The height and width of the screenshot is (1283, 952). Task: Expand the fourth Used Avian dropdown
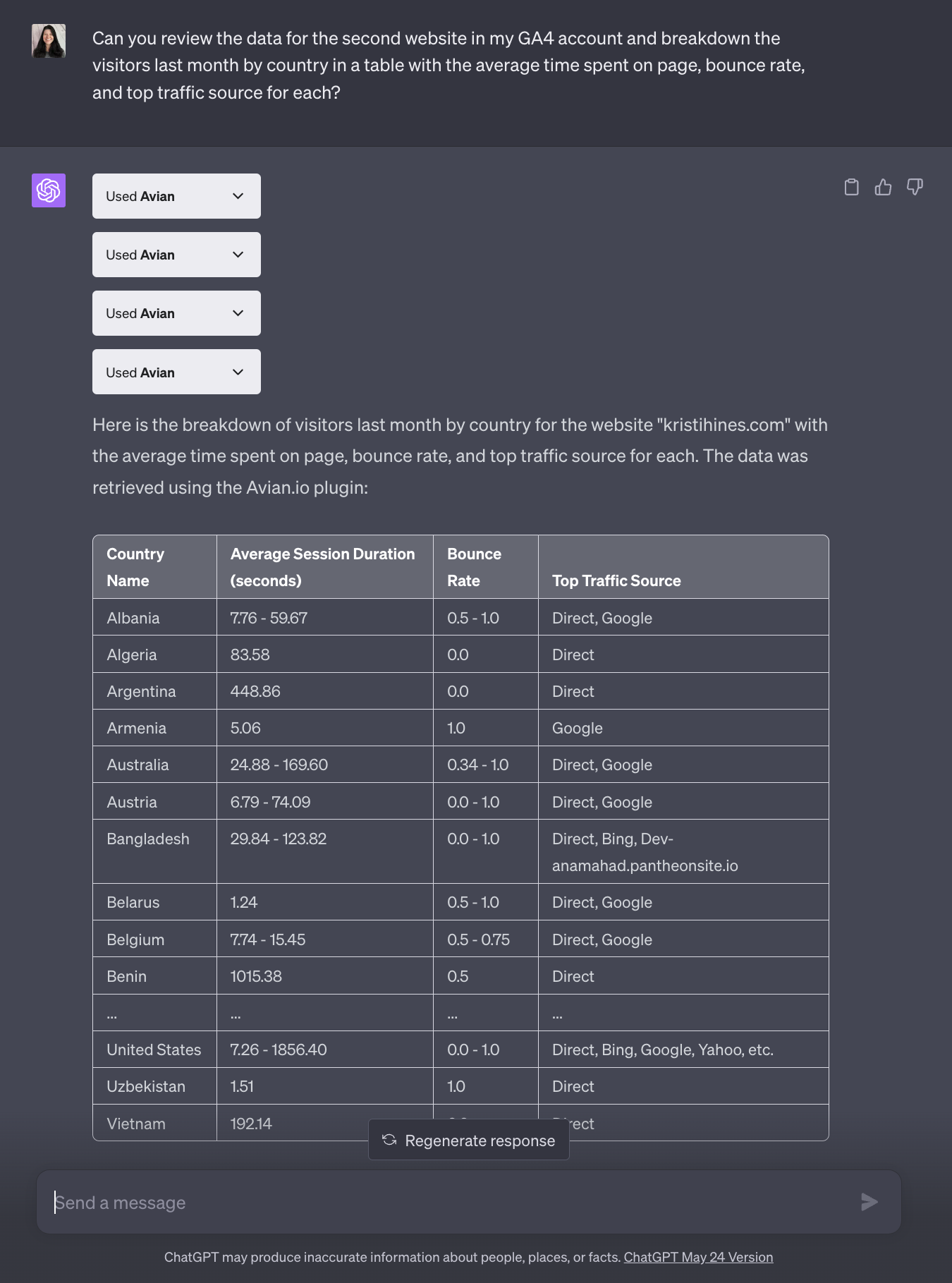pos(176,372)
